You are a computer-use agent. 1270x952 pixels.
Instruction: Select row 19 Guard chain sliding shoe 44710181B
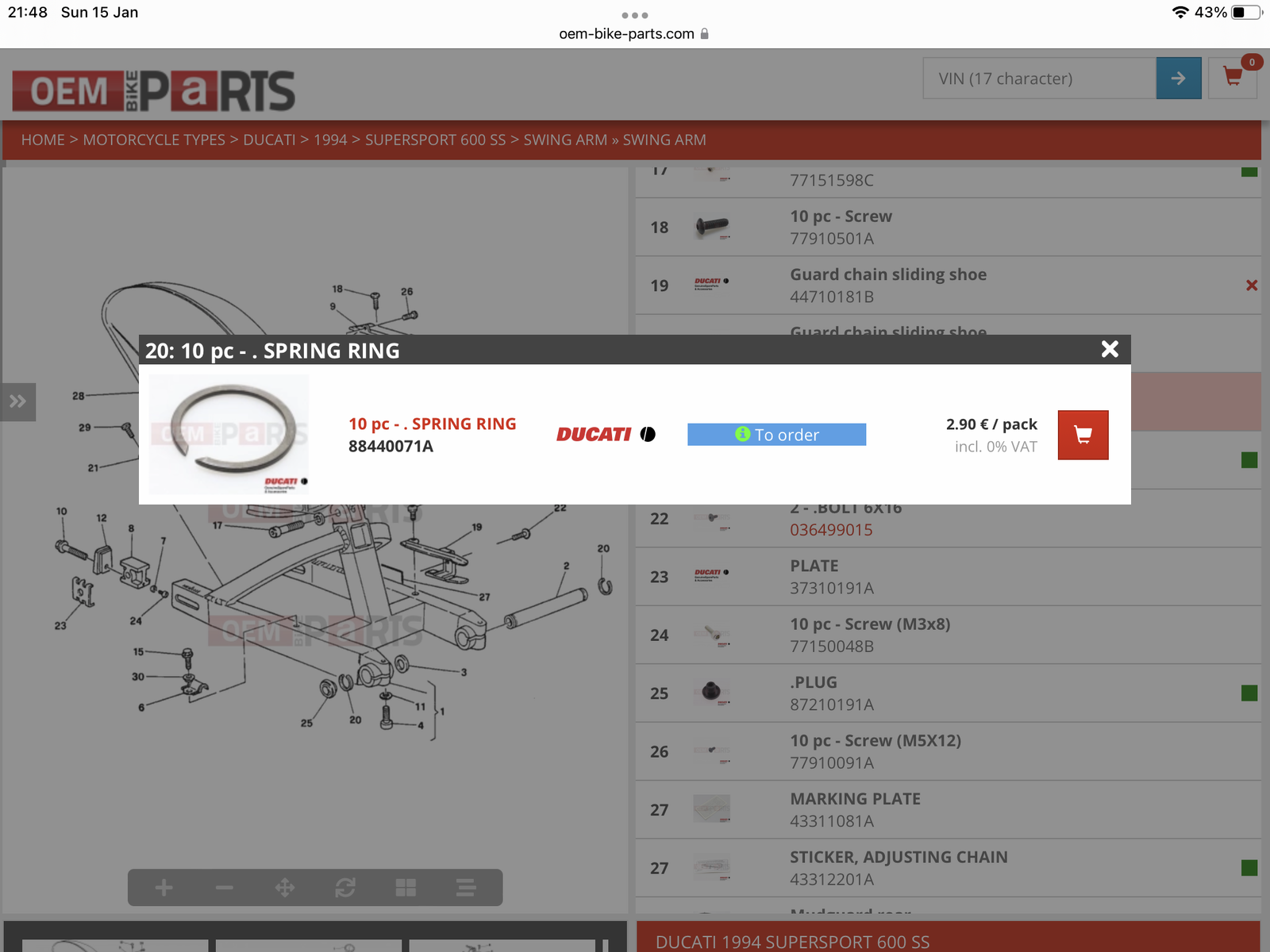coord(948,286)
